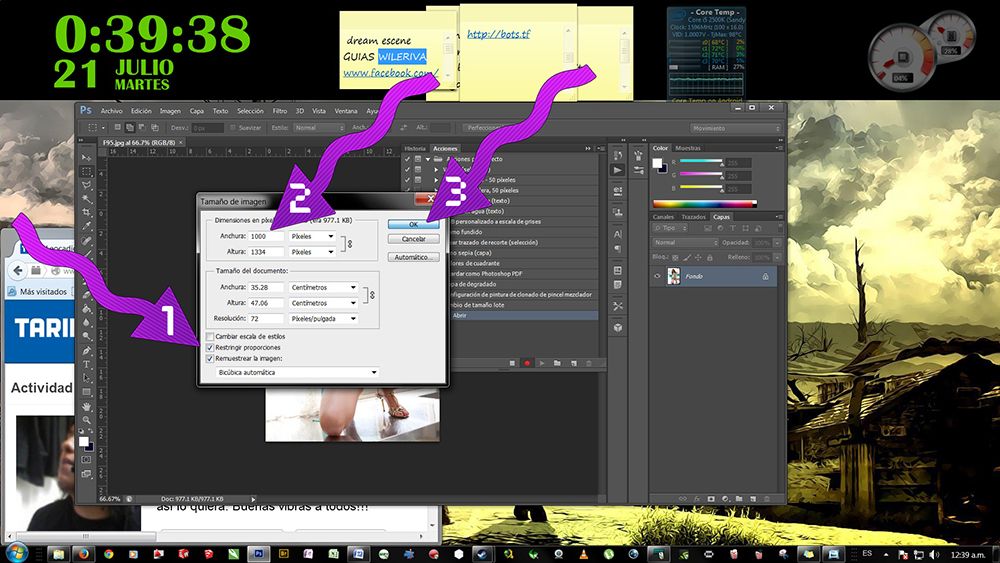Select the Healing Brush tool
Image resolution: width=1000 pixels, height=563 pixels.
pyautogui.click(x=87, y=240)
